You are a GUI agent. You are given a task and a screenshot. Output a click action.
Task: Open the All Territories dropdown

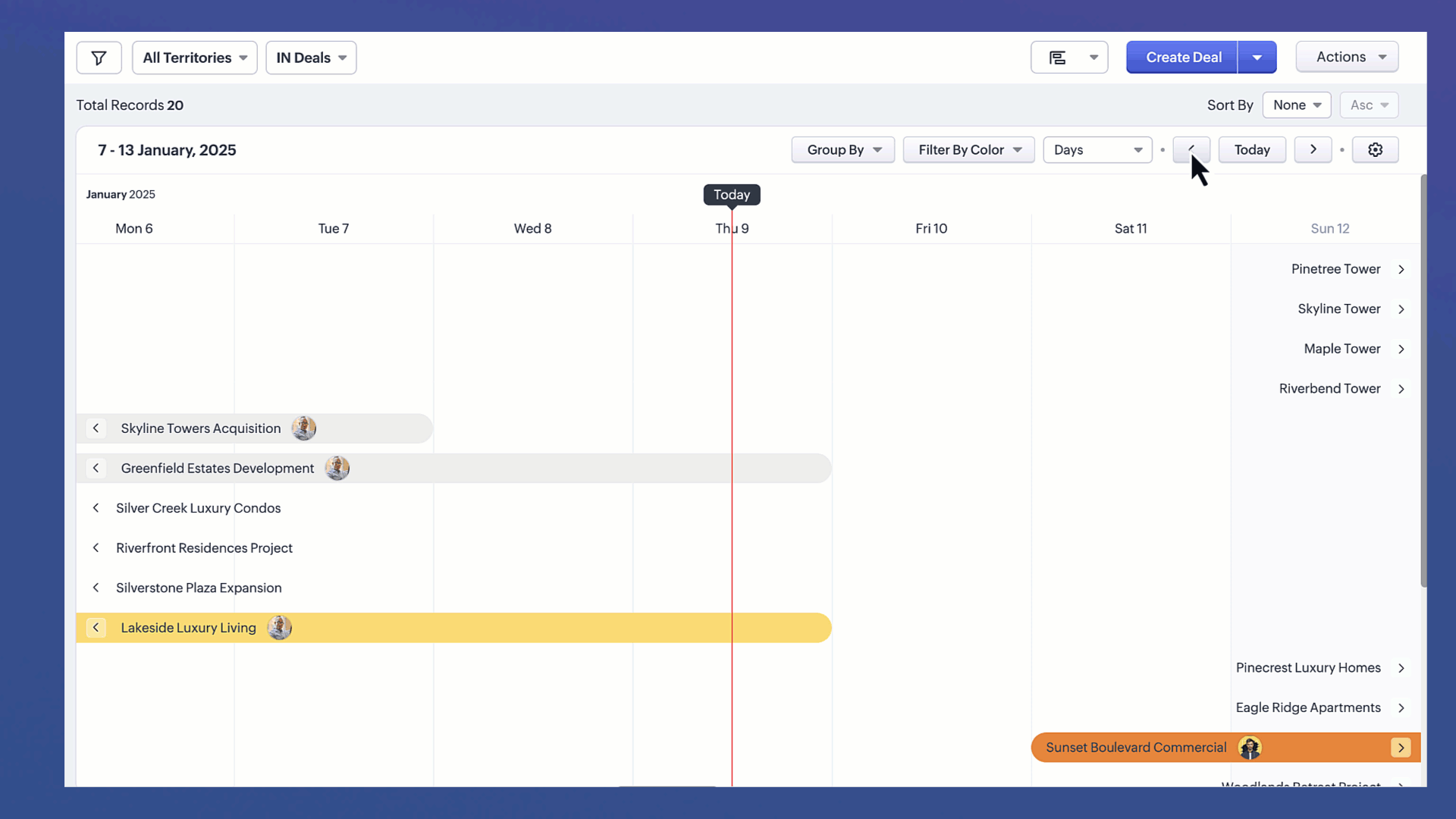click(x=195, y=58)
